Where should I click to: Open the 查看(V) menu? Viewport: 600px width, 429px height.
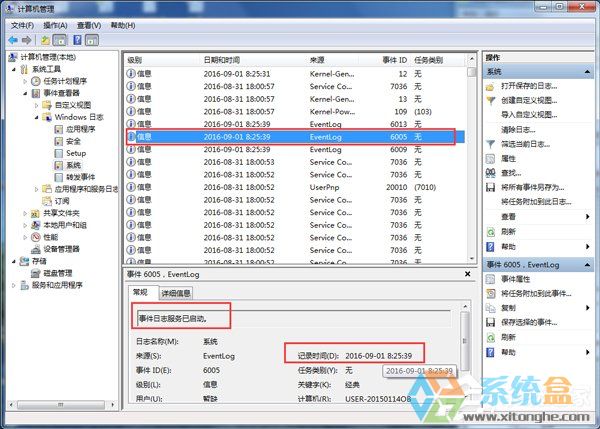coord(89,26)
